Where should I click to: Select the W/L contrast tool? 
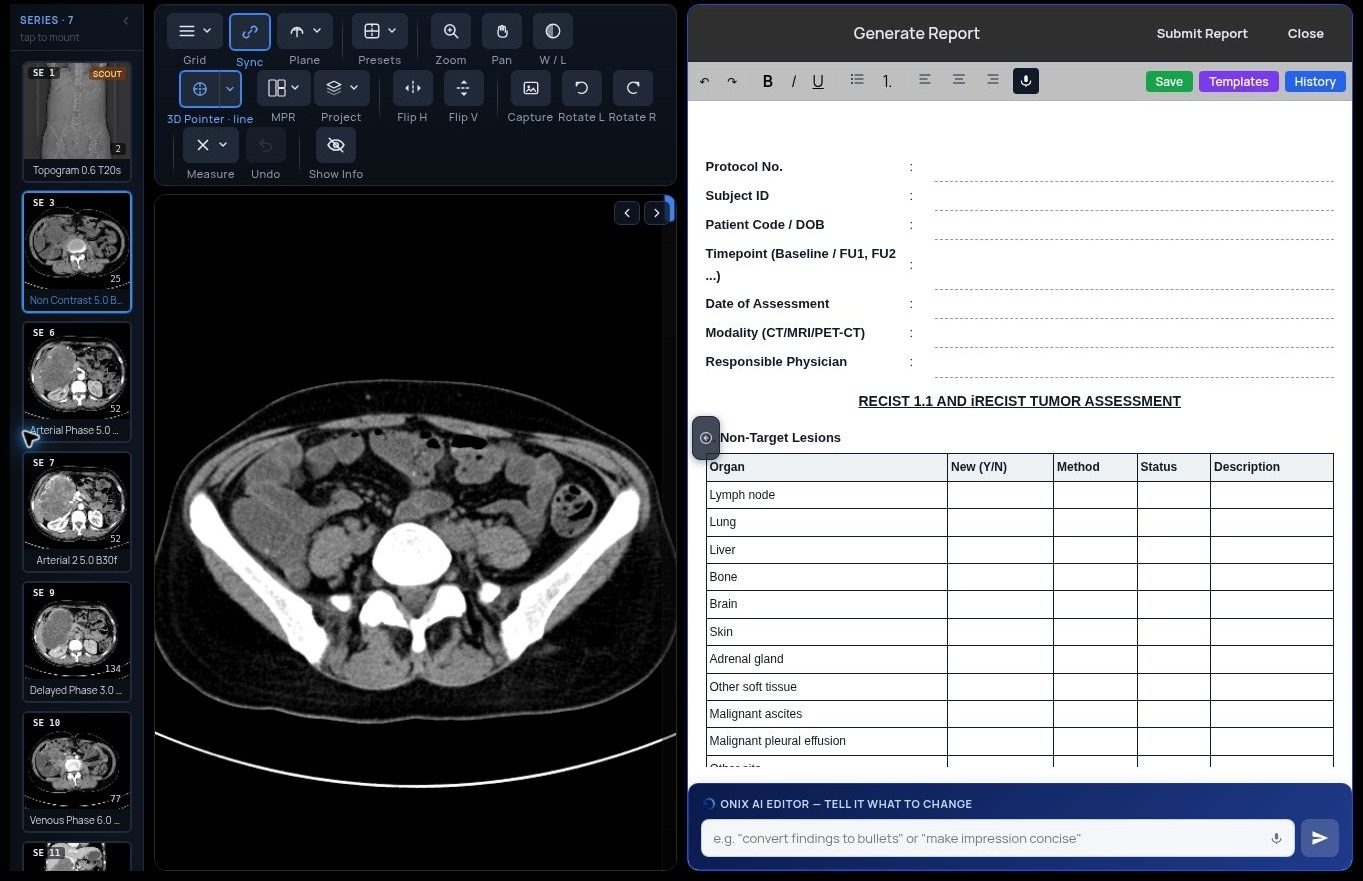[x=553, y=32]
